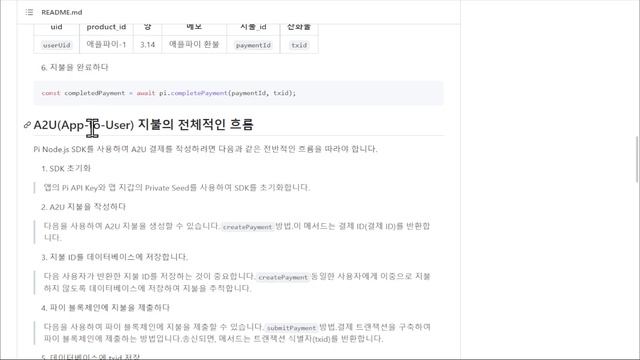Click list item '6. 지불을 완료하다'

(75, 67)
